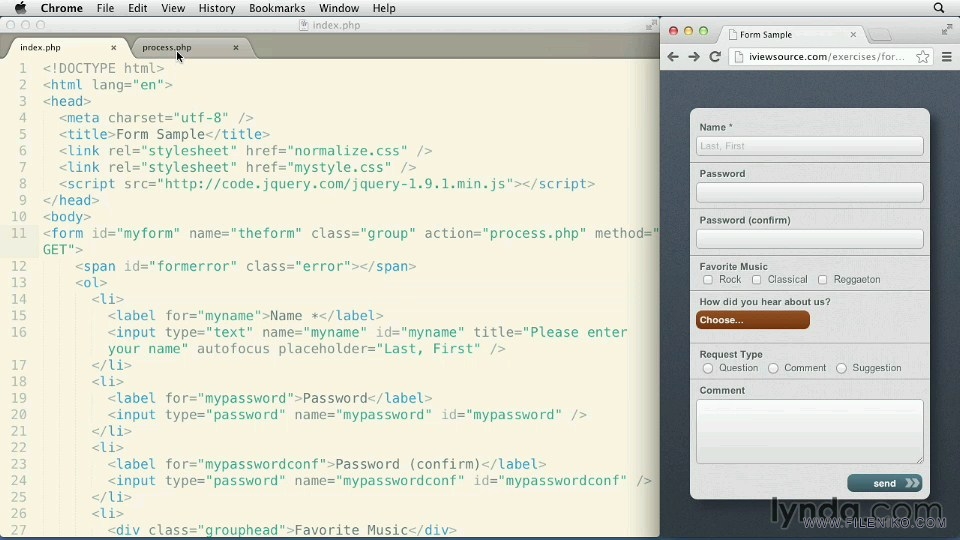Open Spotlight search icon
This screenshot has height=540, width=960.
pos(939,8)
